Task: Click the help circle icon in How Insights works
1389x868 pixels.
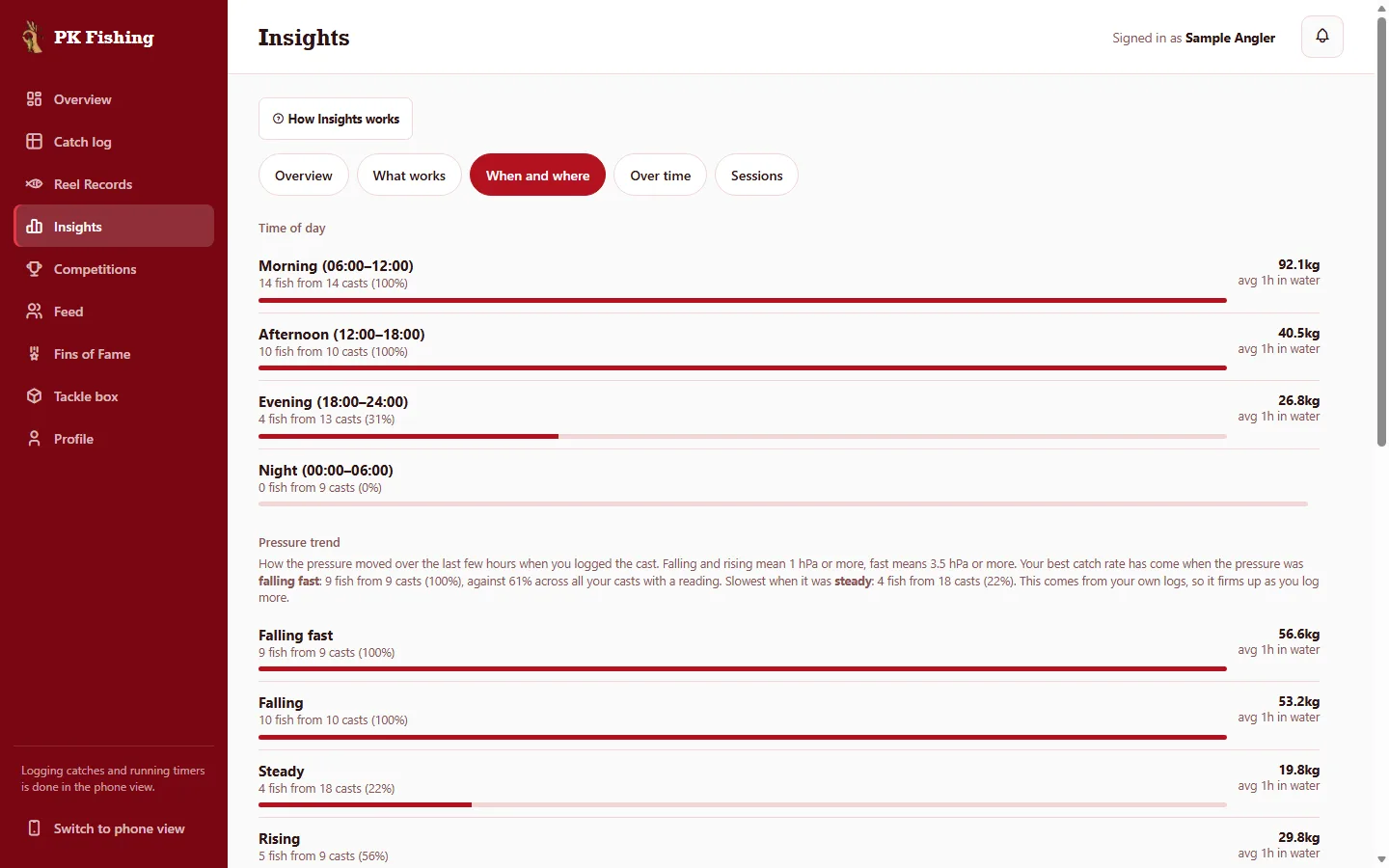Action: coord(278,119)
